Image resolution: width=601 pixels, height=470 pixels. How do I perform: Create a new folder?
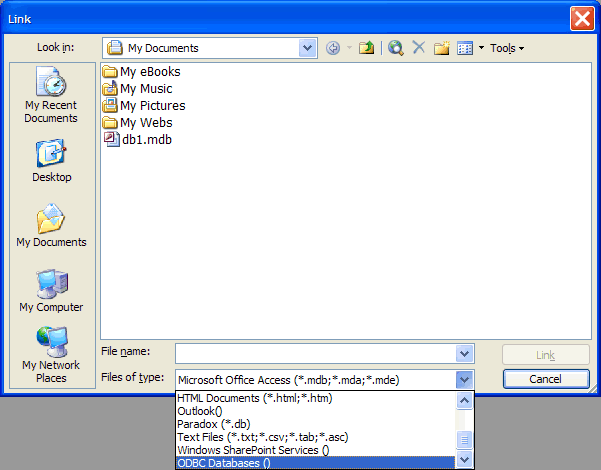pos(442,48)
